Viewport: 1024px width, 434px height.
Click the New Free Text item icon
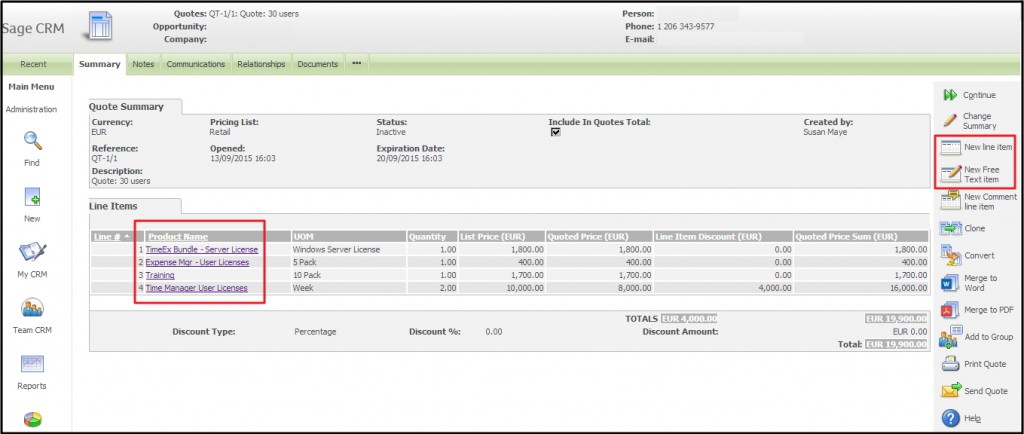coord(950,174)
